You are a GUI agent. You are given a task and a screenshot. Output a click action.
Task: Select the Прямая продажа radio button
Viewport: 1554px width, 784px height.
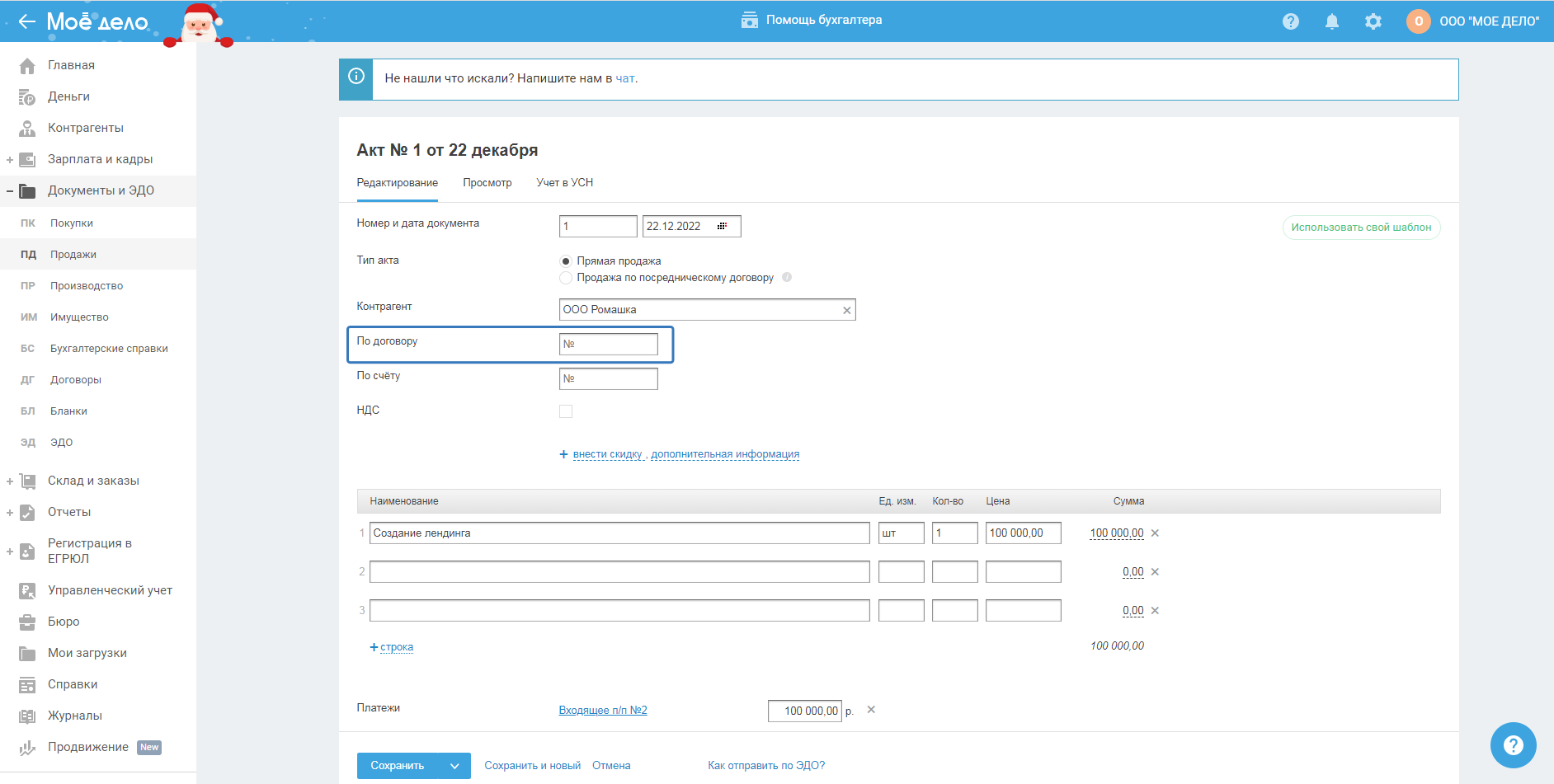coord(566,261)
